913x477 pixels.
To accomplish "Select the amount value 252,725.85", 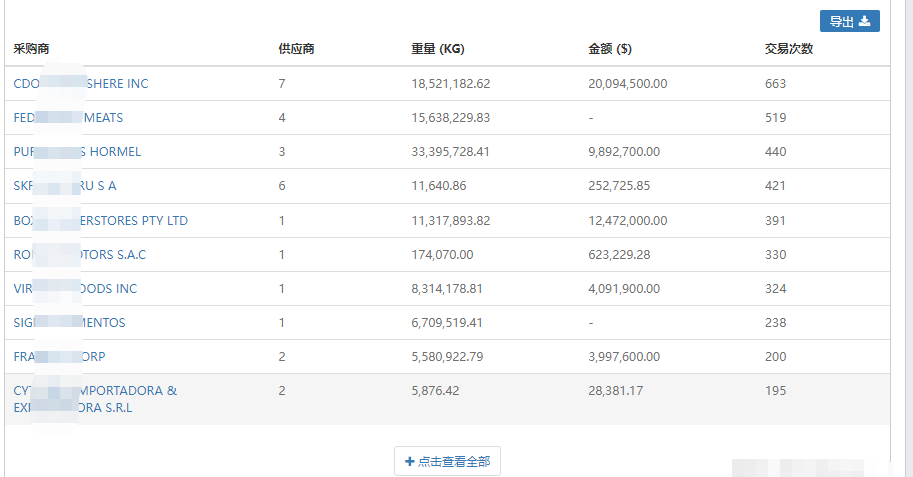I will 620,186.
